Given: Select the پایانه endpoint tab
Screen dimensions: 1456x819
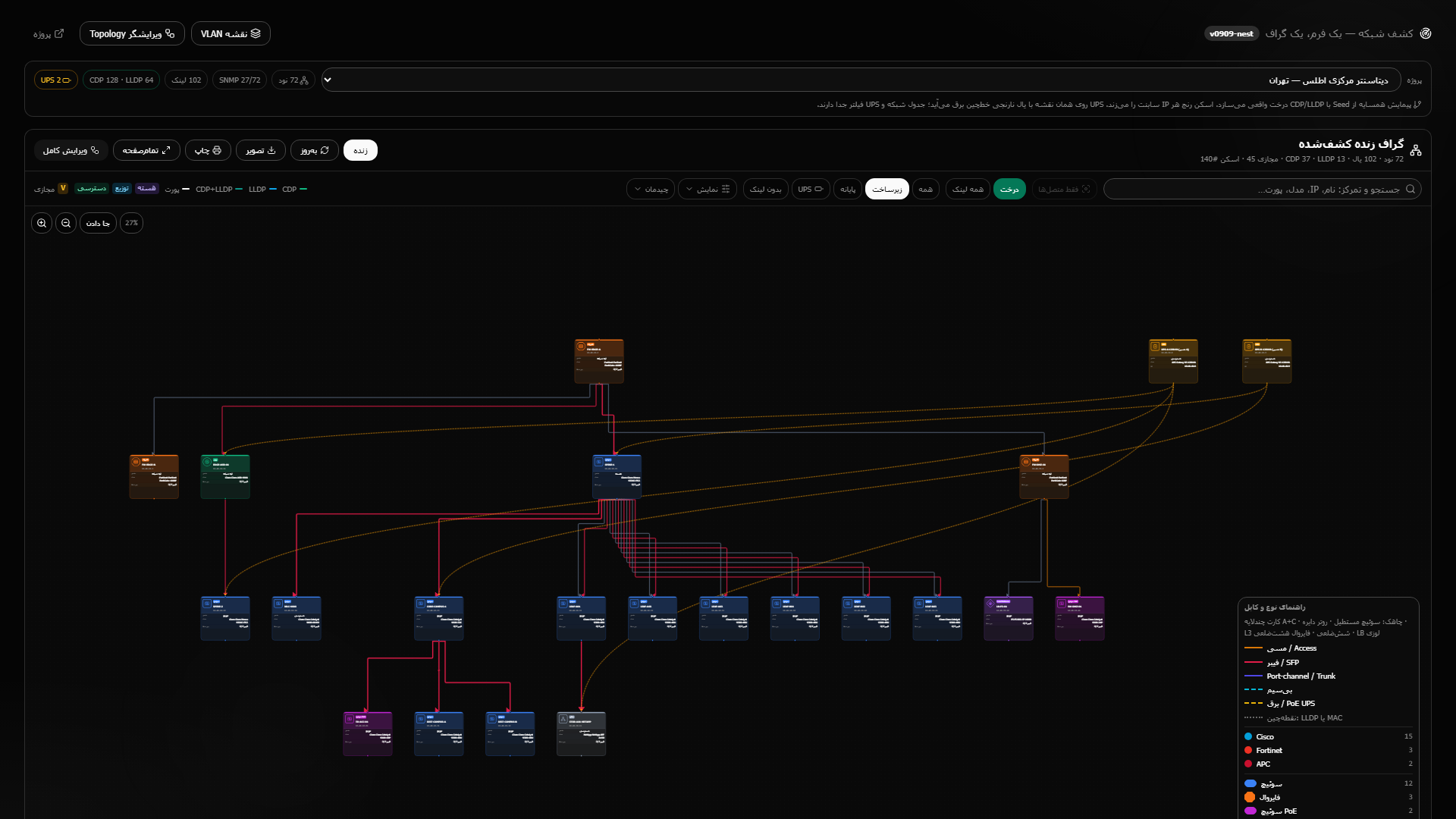Looking at the screenshot, I should coord(848,189).
